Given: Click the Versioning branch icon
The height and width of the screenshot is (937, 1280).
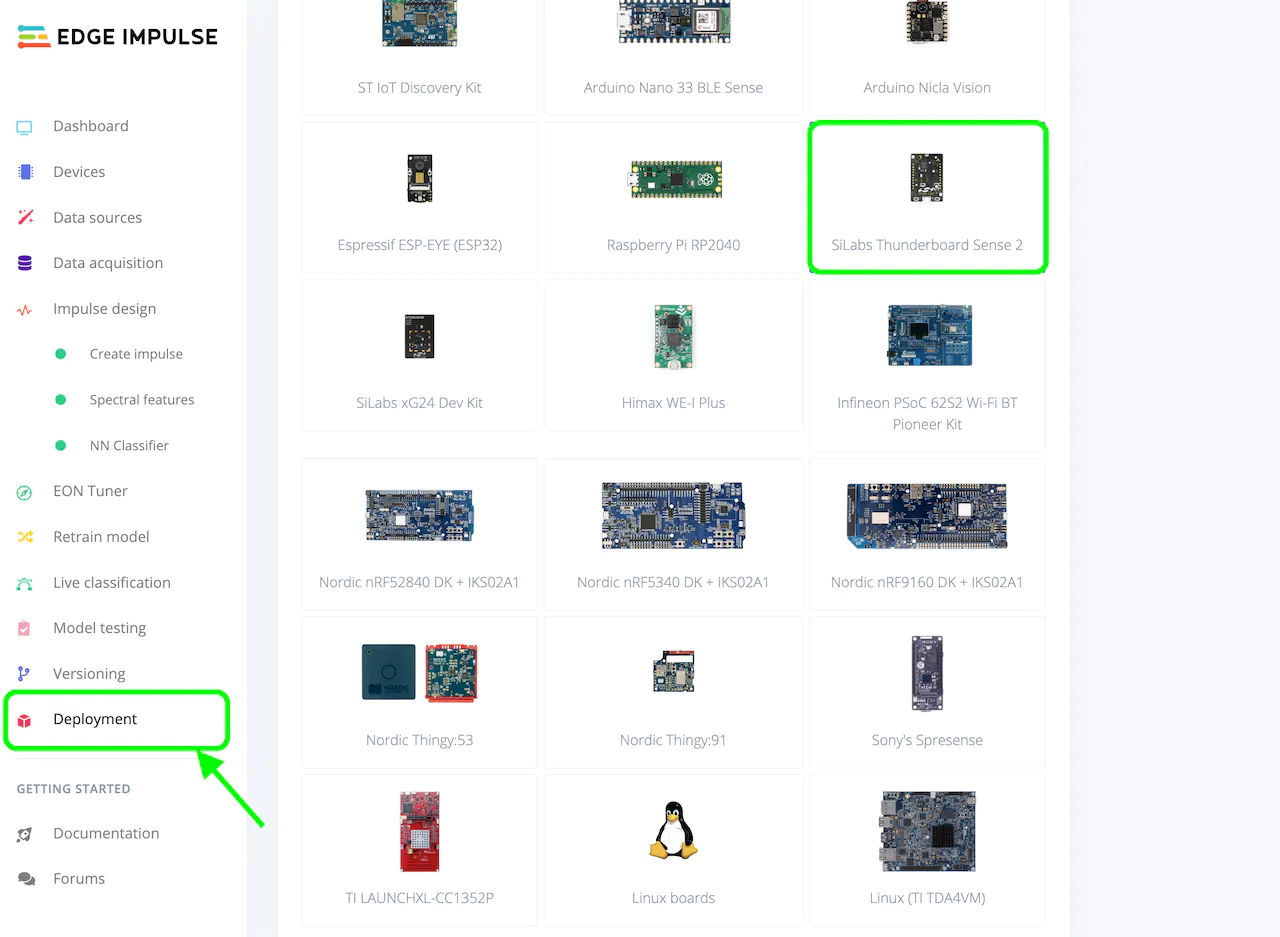Looking at the screenshot, I should coord(25,674).
